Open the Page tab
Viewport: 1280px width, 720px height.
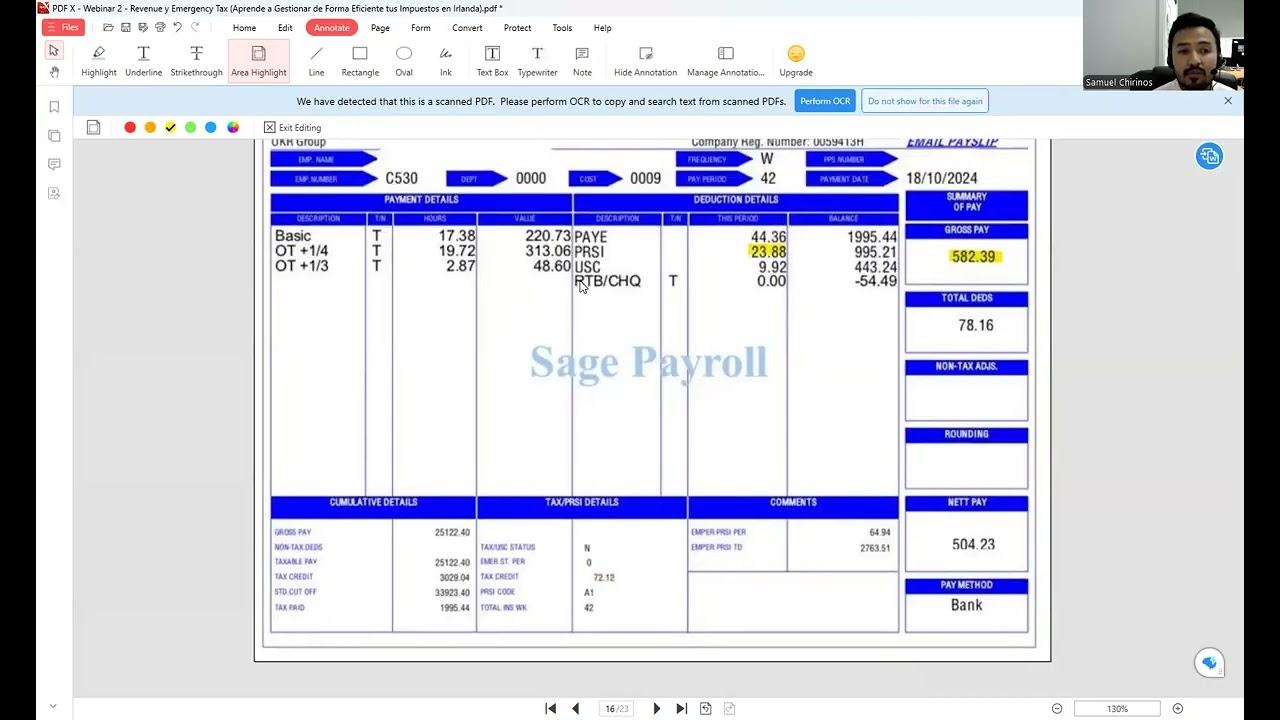point(380,28)
